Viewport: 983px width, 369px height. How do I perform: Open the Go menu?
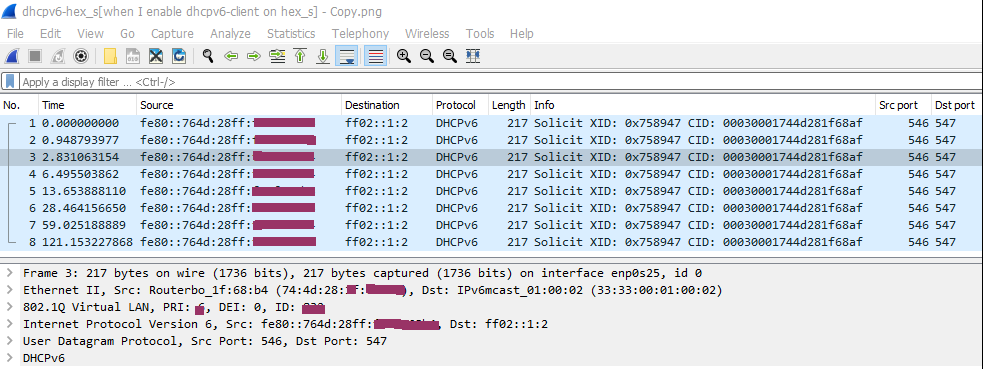coord(127,33)
